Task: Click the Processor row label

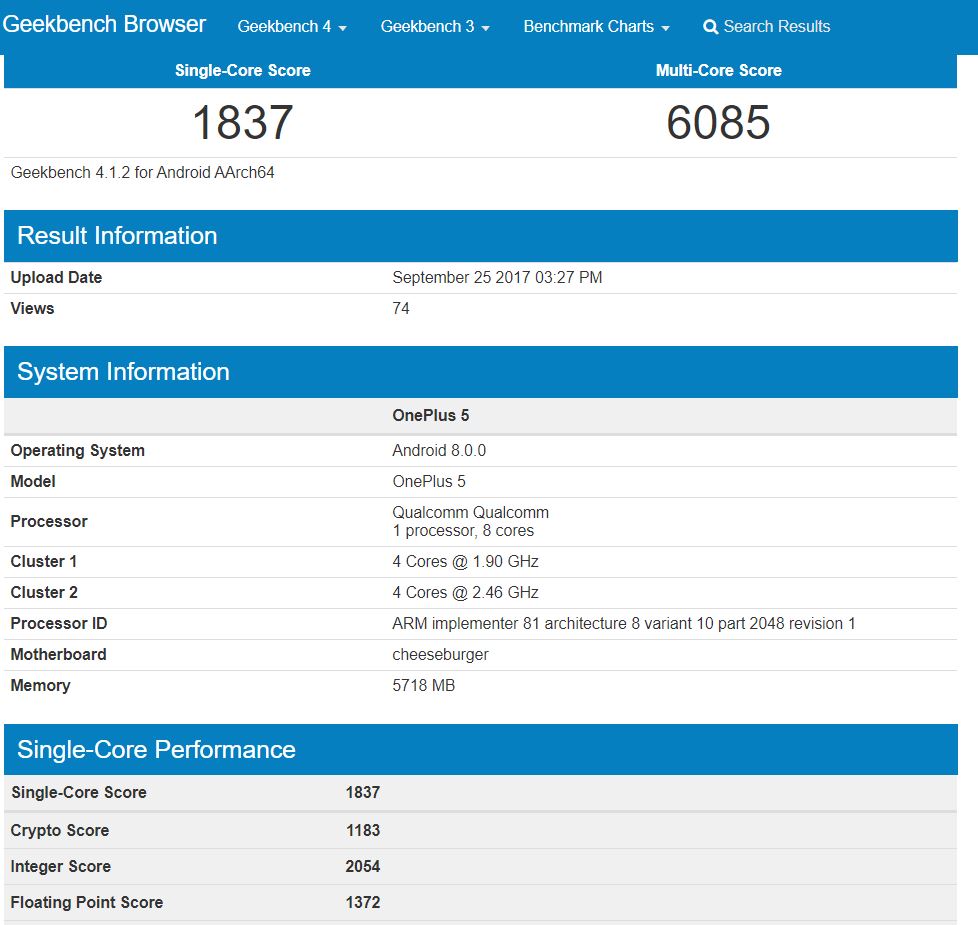Action: [49, 521]
